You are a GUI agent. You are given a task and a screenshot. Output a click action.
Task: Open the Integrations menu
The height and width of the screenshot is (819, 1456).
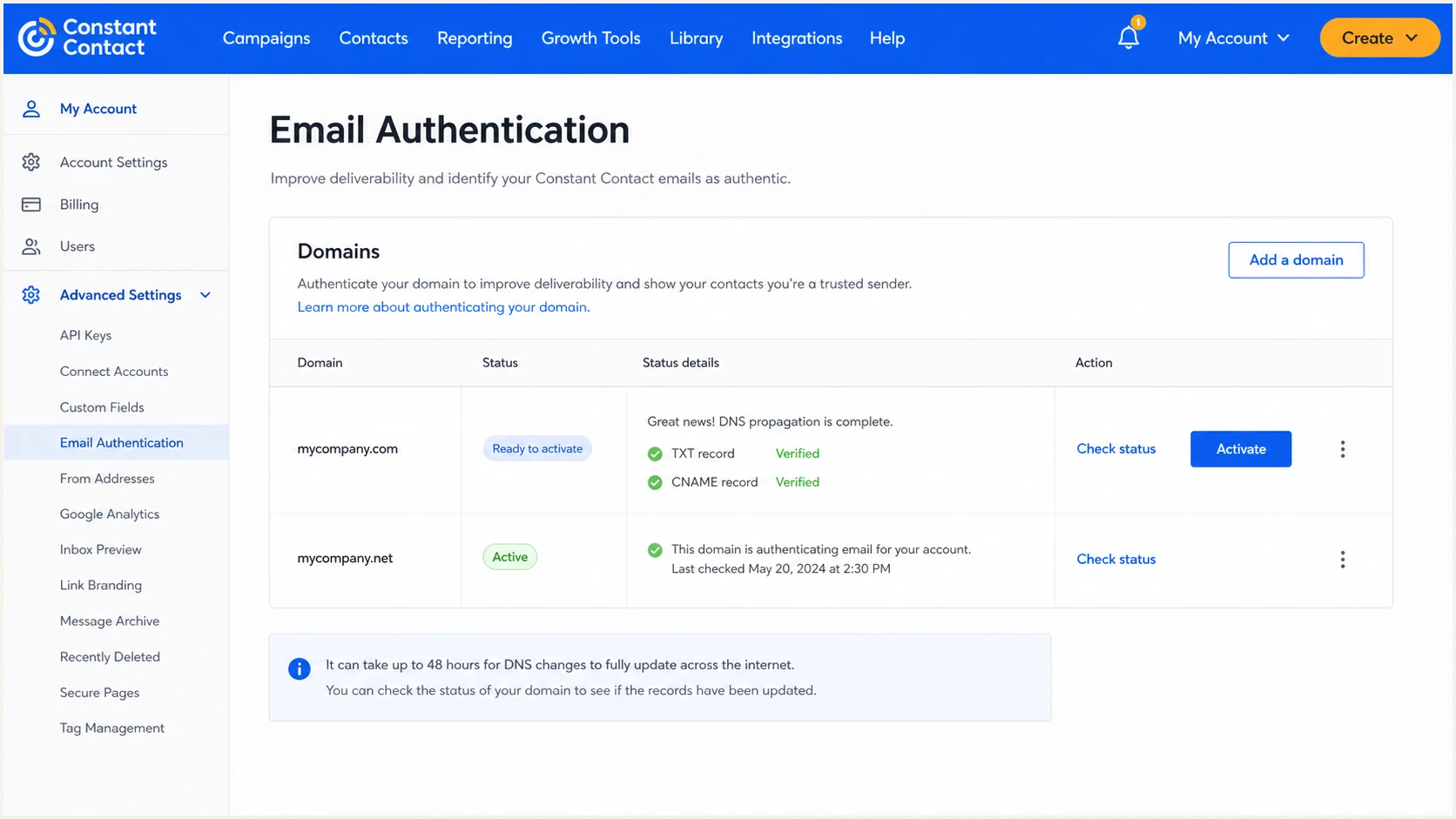click(797, 38)
